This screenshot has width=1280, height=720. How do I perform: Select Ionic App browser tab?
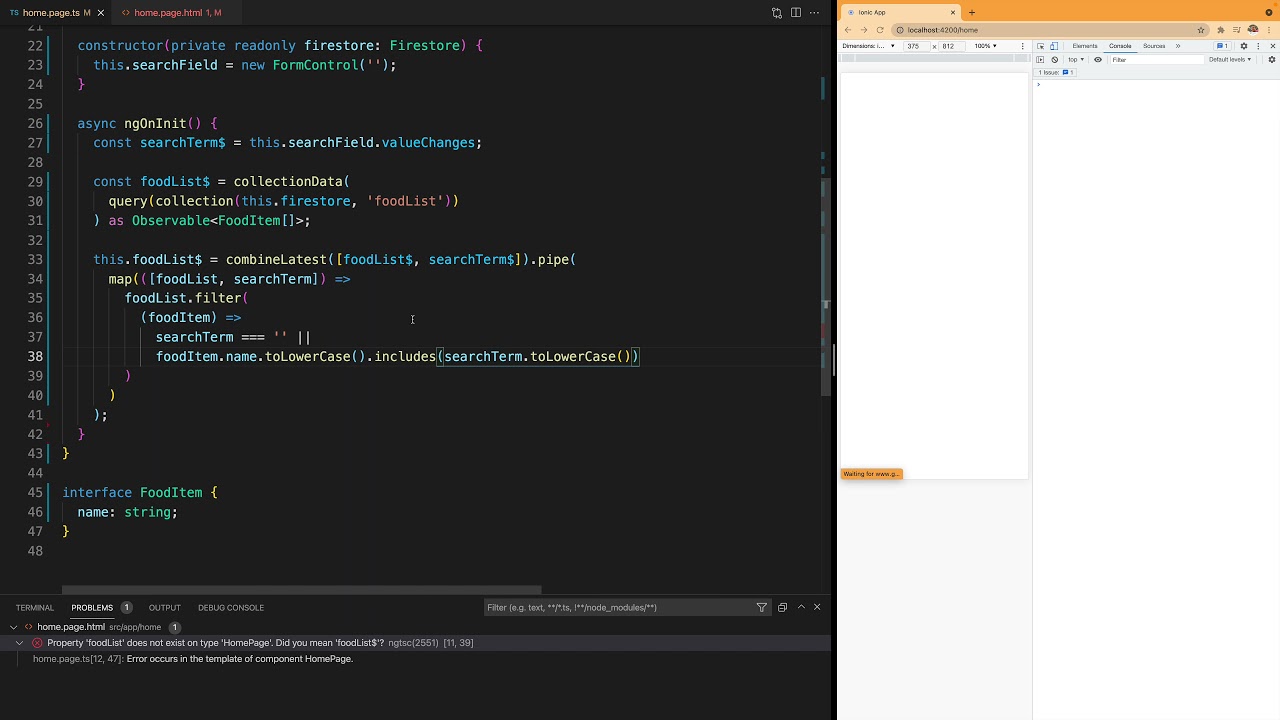[x=900, y=12]
